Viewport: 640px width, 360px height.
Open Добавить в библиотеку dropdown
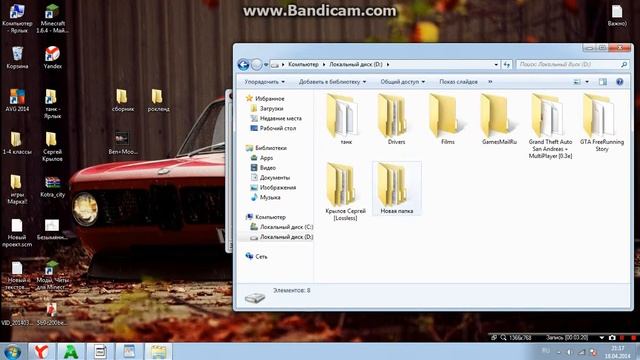coord(332,82)
